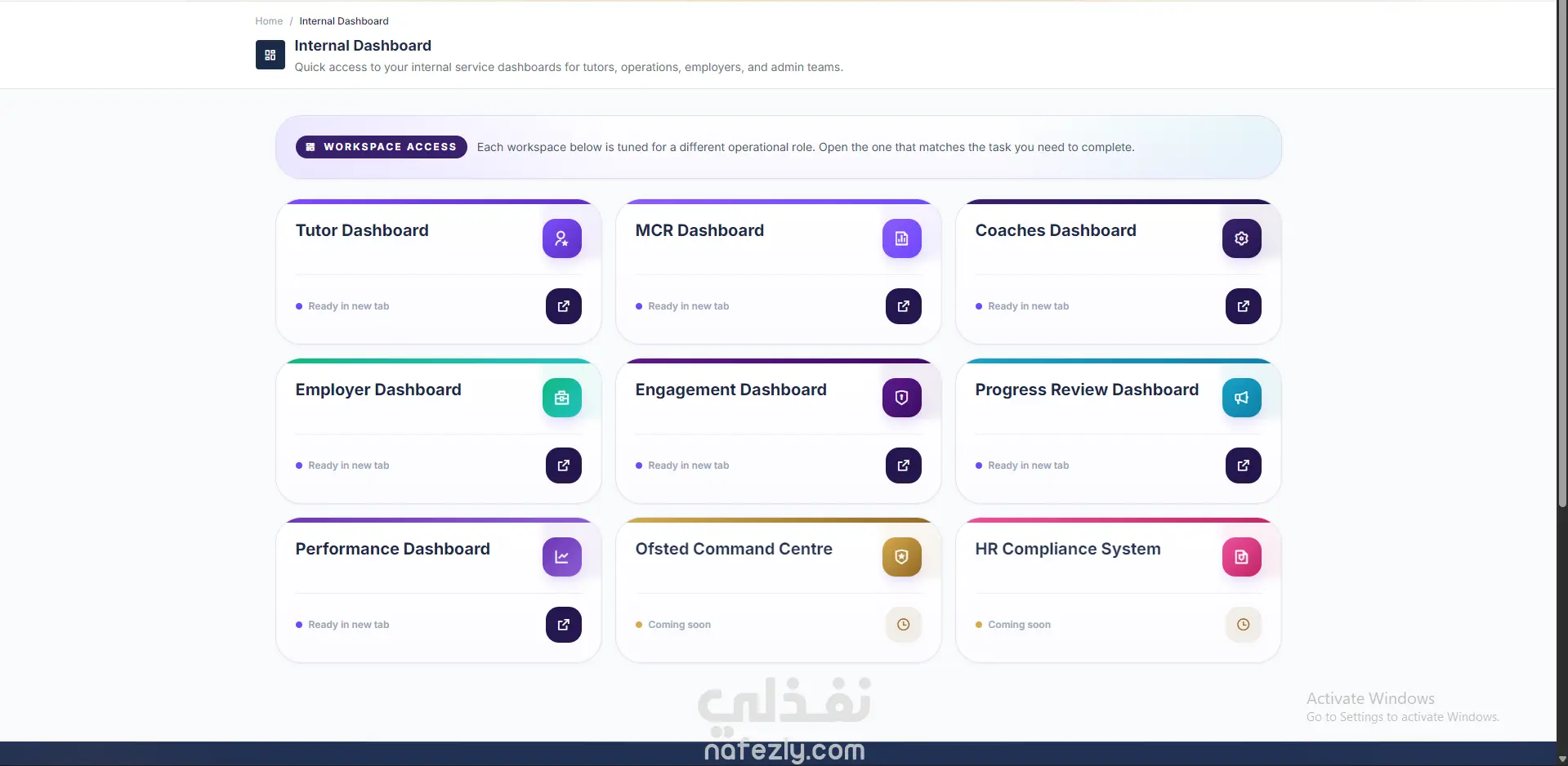Click 'Ready in new tab' under Engagement Dashboard
This screenshot has height=766, width=1568.
tap(689, 465)
